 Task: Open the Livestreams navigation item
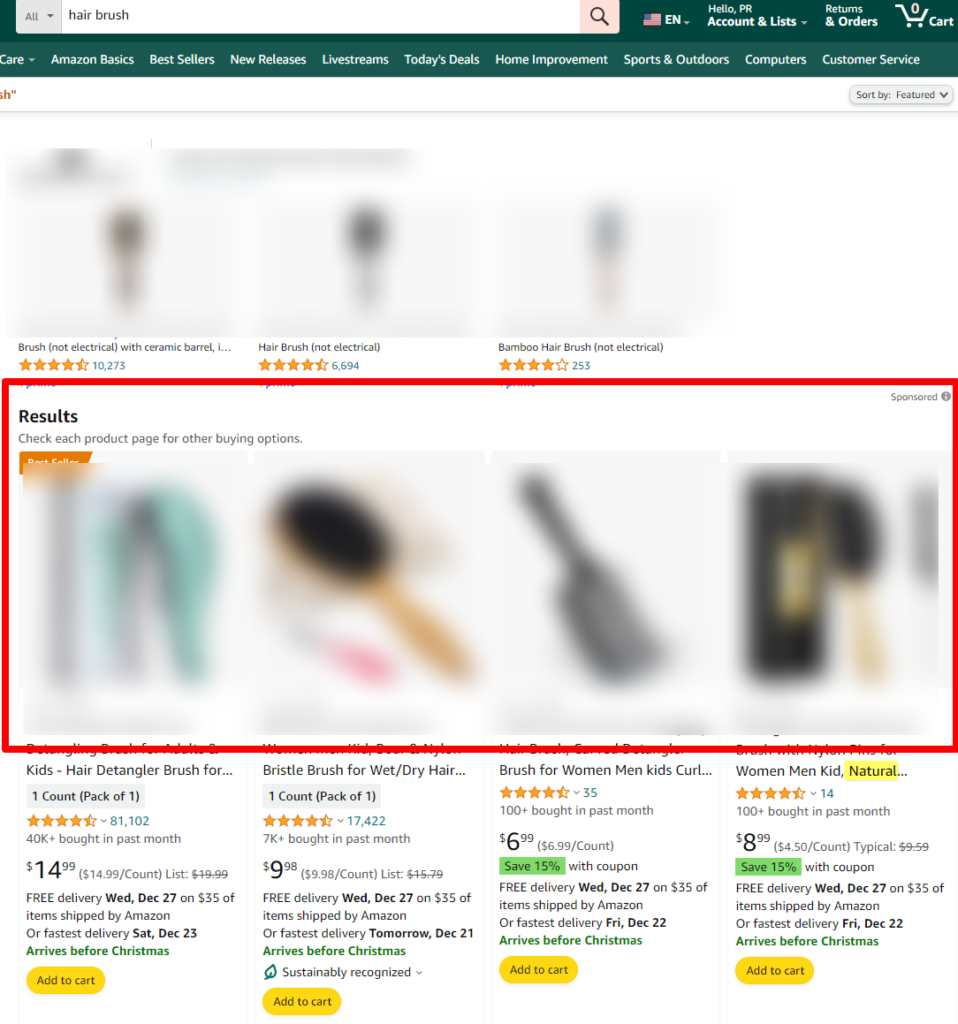tap(355, 60)
